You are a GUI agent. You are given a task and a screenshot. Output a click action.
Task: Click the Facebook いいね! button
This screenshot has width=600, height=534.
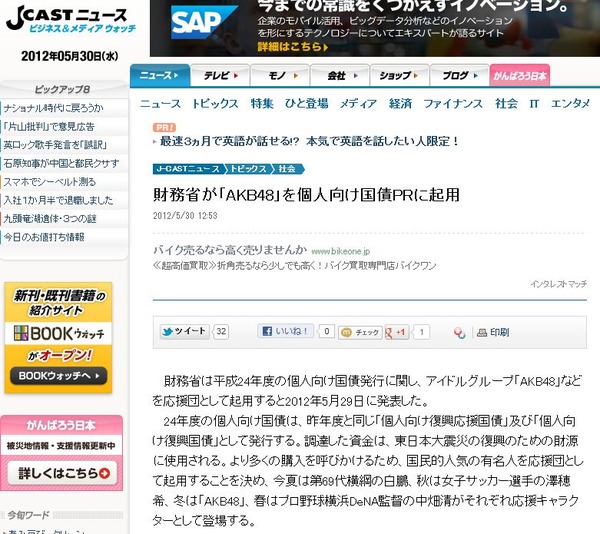pos(285,331)
